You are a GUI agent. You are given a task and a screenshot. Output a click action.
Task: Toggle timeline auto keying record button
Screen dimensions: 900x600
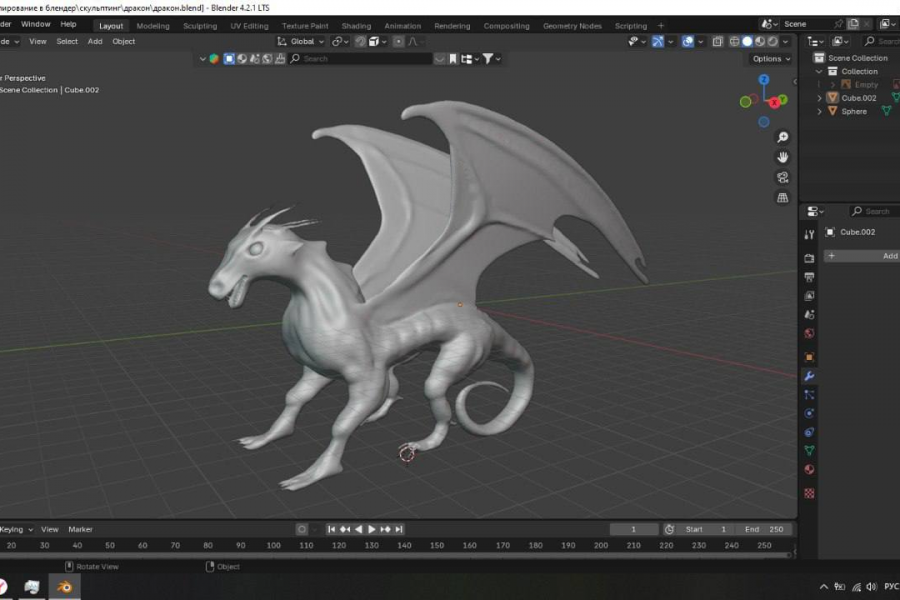point(302,529)
